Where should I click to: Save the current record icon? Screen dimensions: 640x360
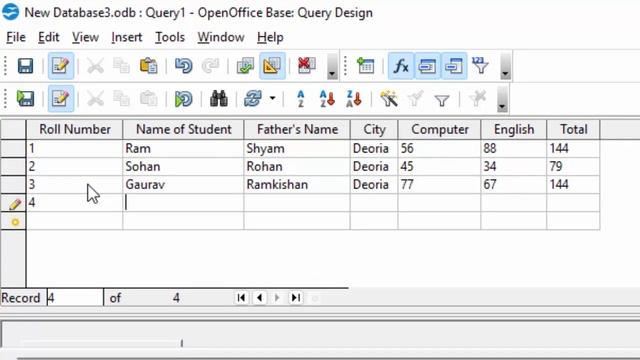(25, 99)
